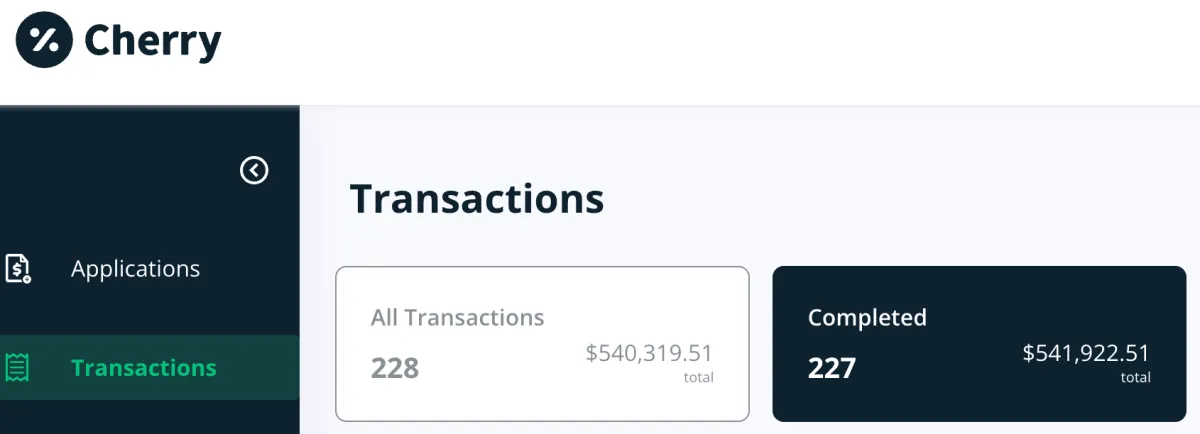Click the green Transactions receipt icon
This screenshot has height=434, width=1200.
(x=18, y=368)
